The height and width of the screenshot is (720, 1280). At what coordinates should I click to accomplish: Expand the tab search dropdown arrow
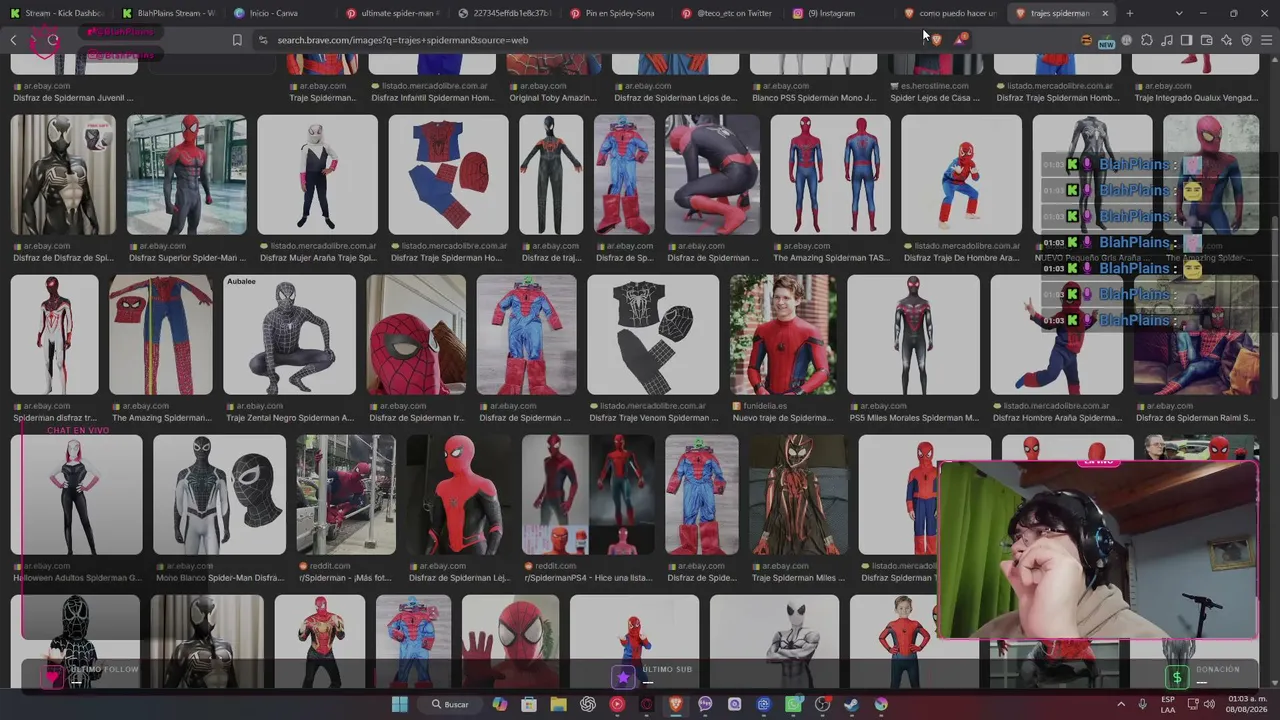tap(1179, 13)
